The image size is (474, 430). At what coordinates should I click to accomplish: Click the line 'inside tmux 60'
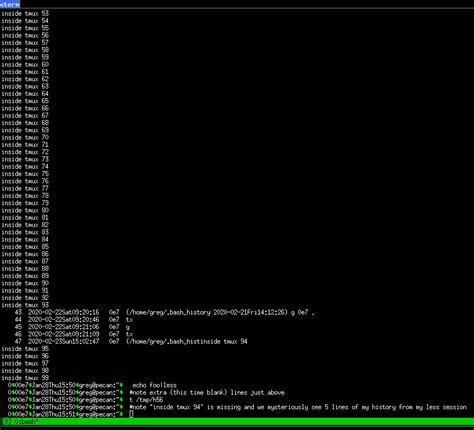(x=25, y=65)
